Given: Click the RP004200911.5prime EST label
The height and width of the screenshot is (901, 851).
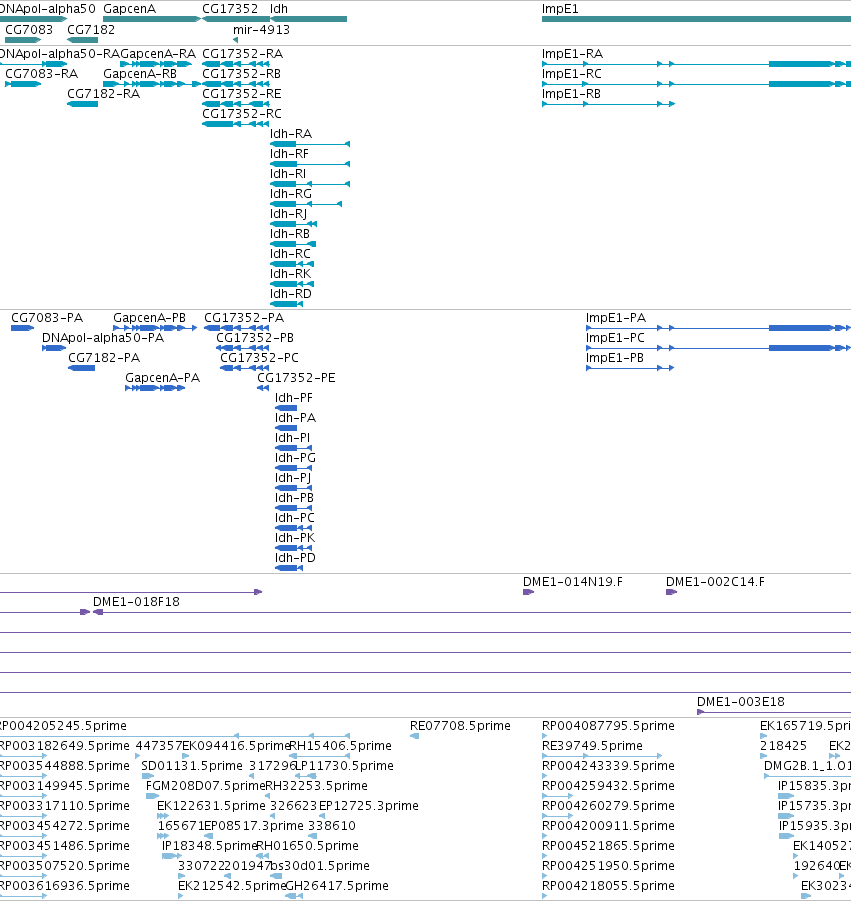Looking at the screenshot, I should tap(608, 826).
